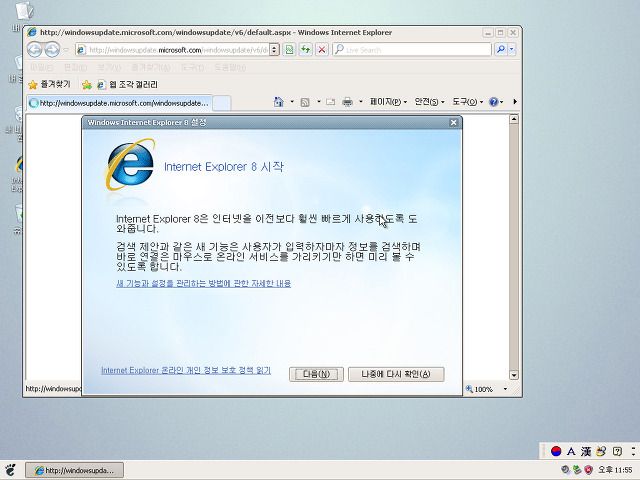The height and width of the screenshot is (480, 640).
Task: Open the zoom level dropdown arrow
Action: coord(505,389)
